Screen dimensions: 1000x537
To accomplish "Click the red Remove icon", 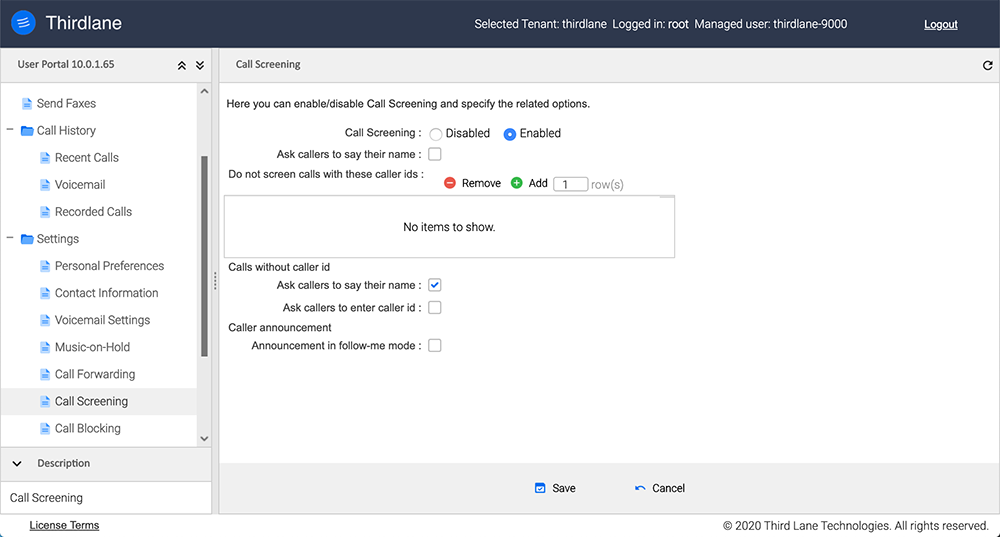I will pos(450,183).
